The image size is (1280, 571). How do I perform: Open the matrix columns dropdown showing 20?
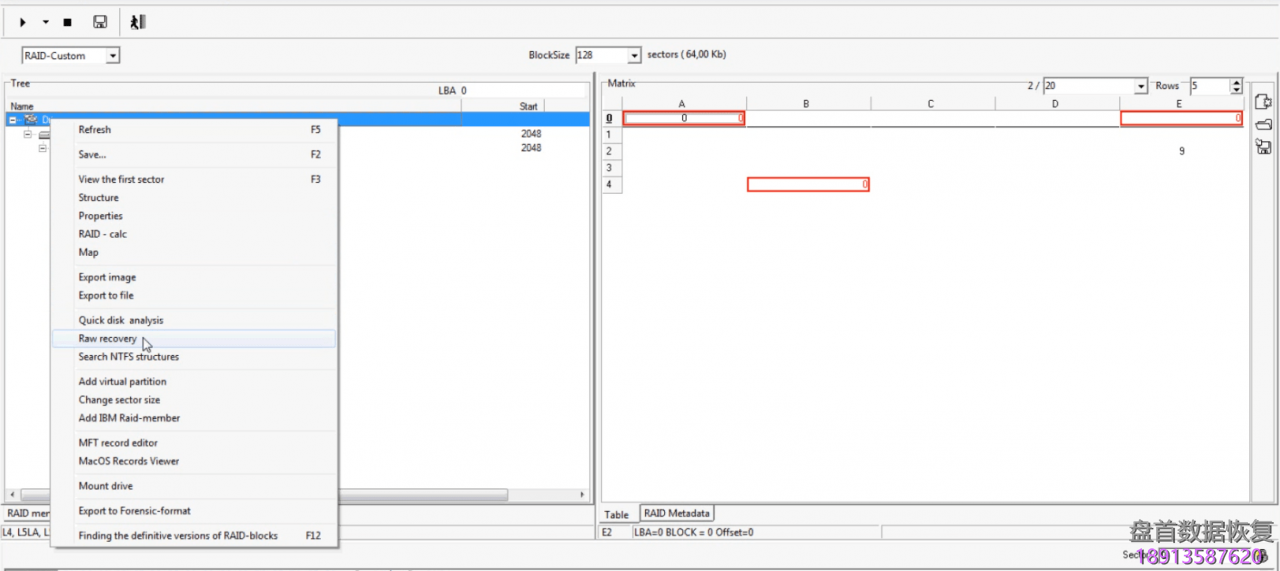1140,87
